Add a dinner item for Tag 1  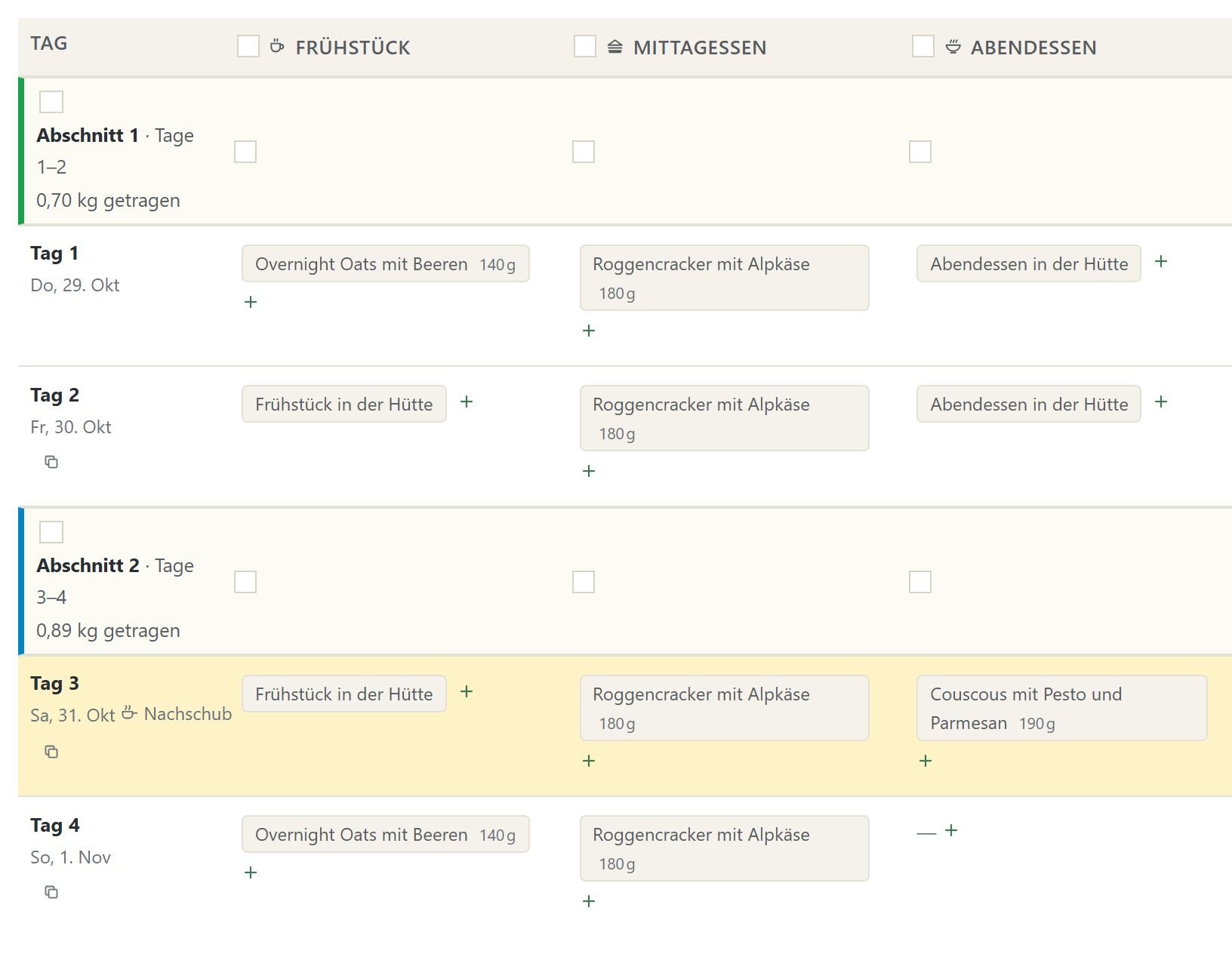[1161, 261]
